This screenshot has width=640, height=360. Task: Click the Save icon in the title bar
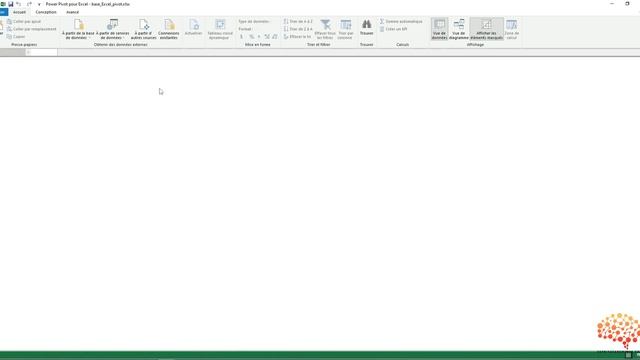11,4
